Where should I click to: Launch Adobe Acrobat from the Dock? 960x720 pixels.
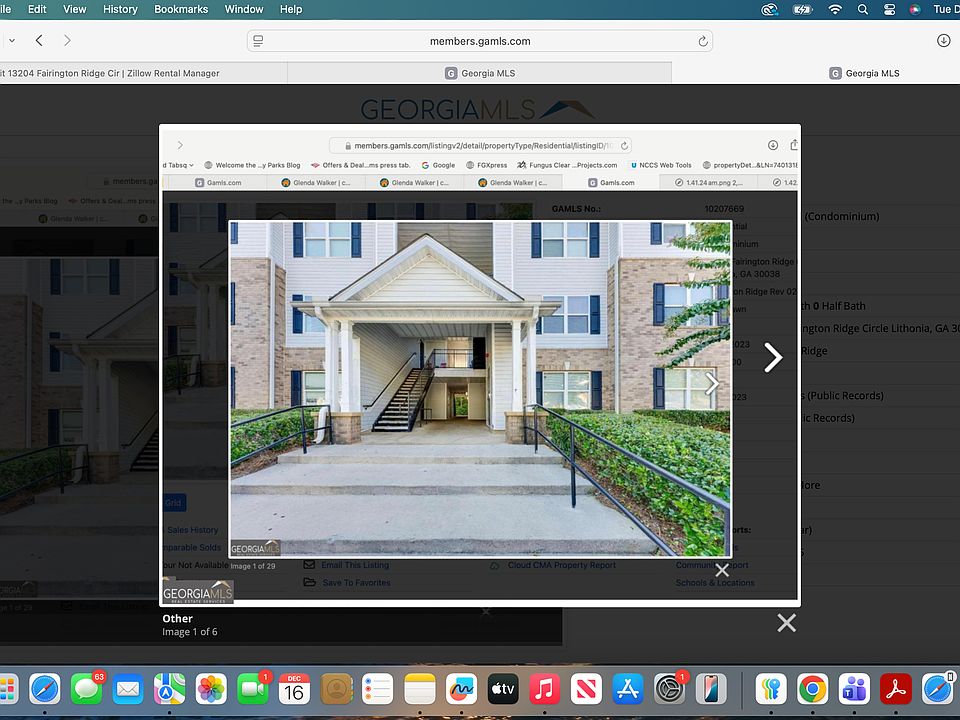[896, 689]
